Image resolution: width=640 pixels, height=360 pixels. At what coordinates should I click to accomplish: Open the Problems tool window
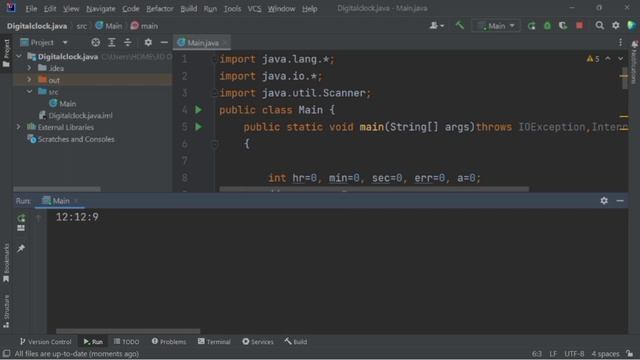click(169, 342)
